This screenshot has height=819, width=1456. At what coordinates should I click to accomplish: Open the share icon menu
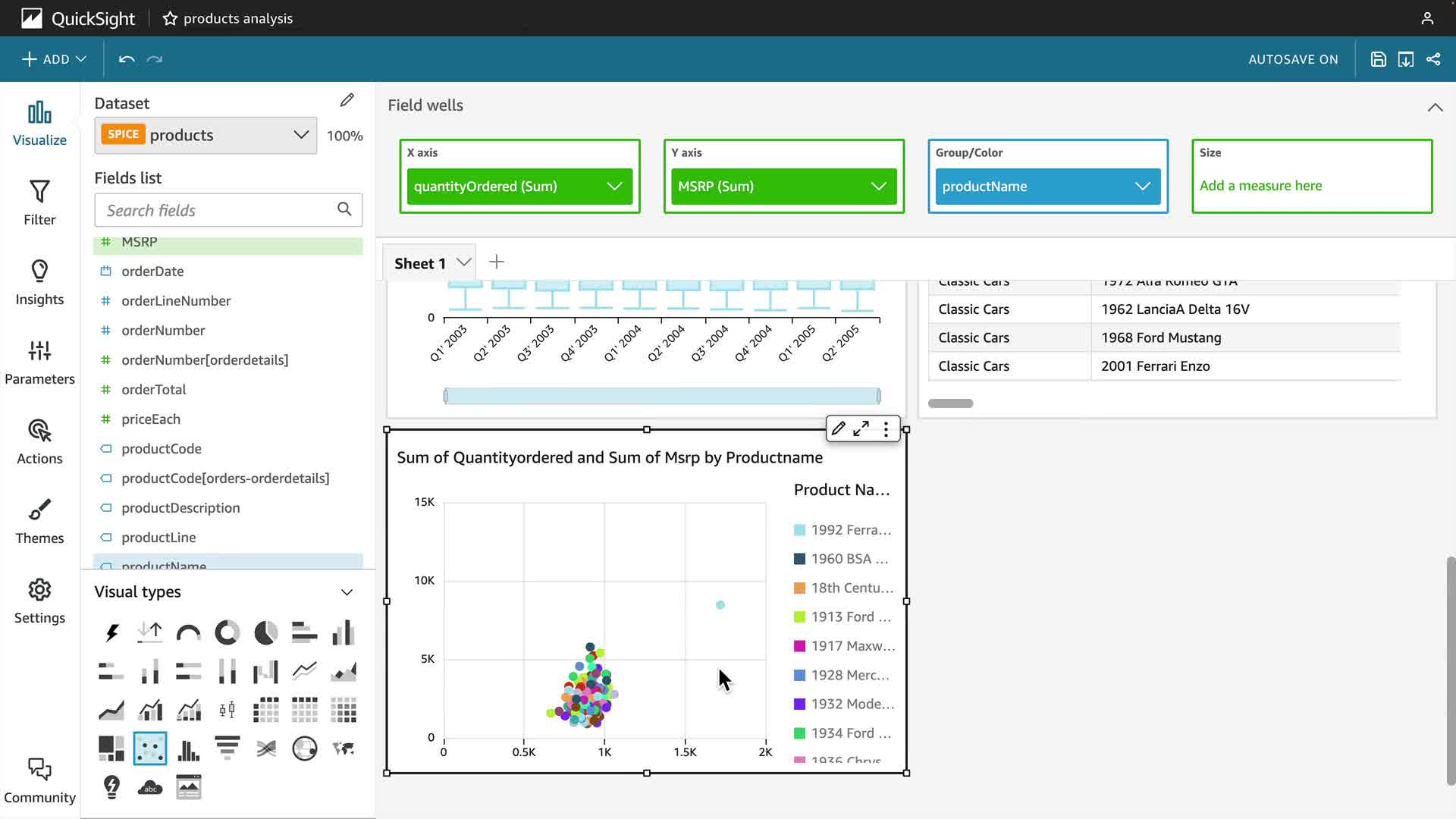coord(1433,59)
